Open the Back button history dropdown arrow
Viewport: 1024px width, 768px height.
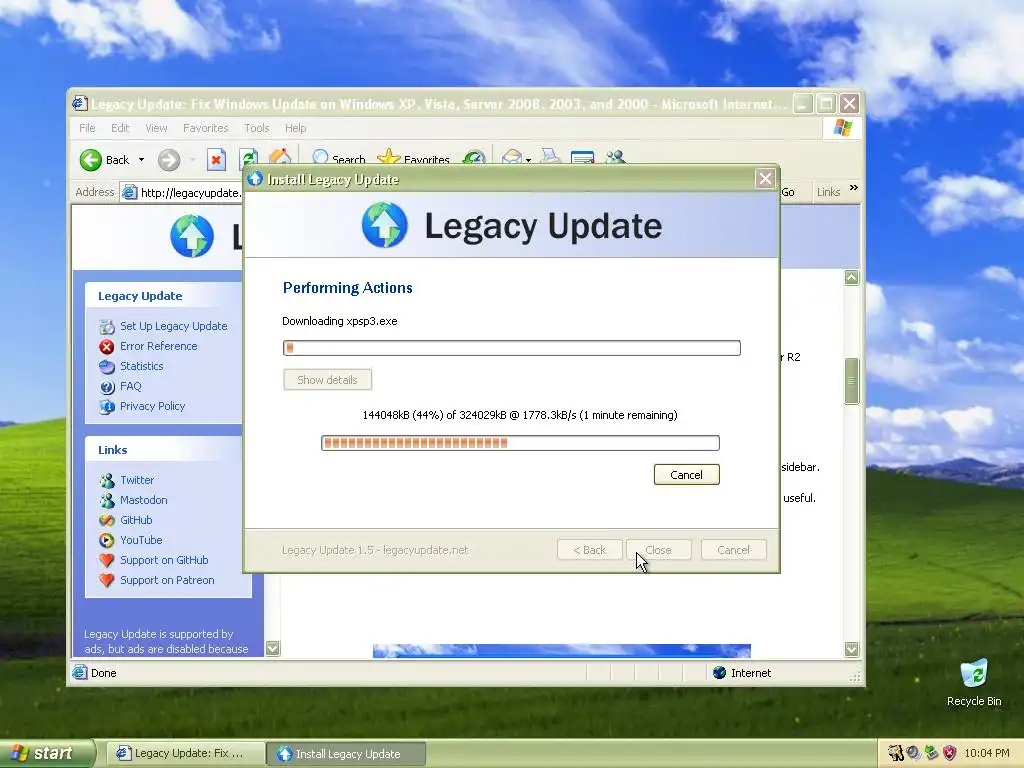pos(141,159)
